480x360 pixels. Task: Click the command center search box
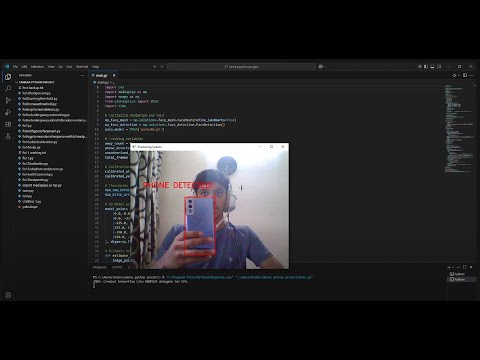[241, 67]
